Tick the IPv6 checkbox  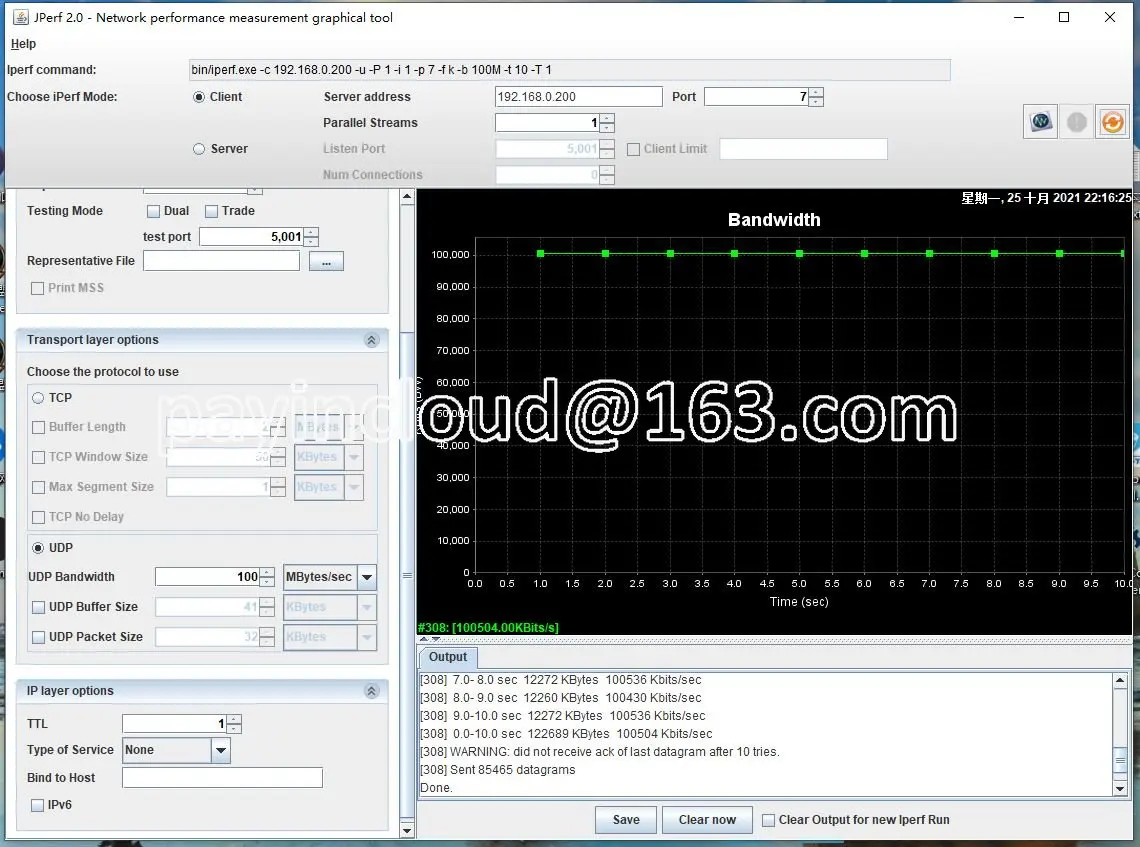point(37,805)
